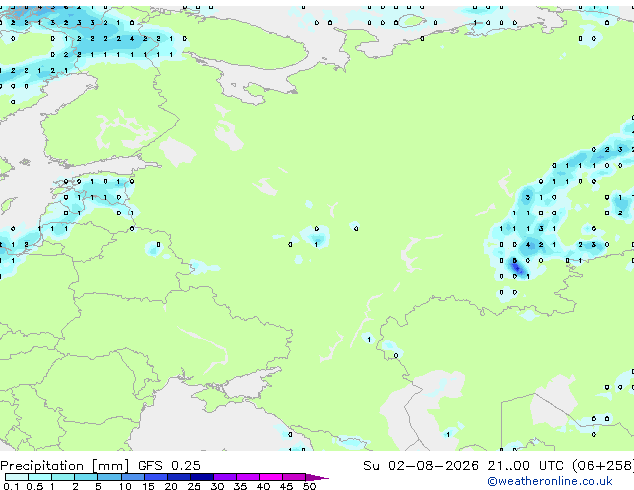This screenshot has width=634, height=490.
Task: Click the above-50 mm arrow legend tip
Action: (317, 477)
